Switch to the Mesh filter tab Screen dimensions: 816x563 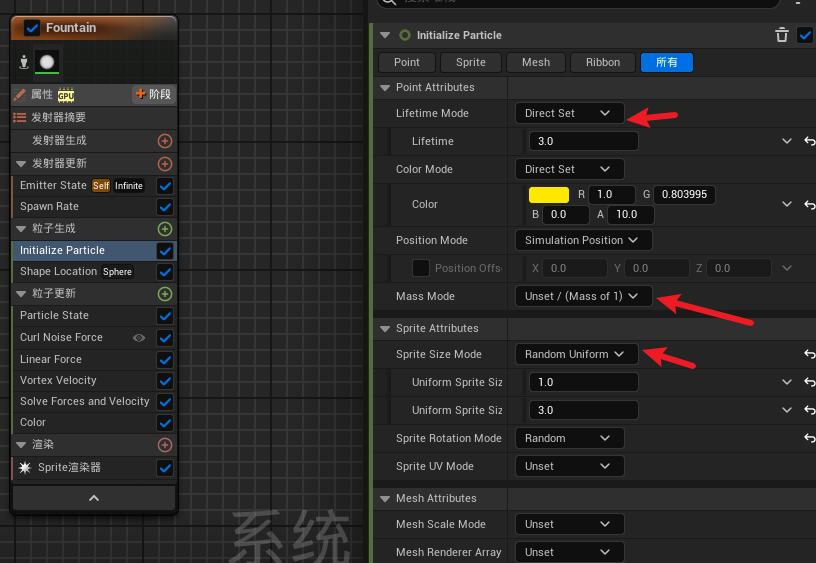click(536, 62)
